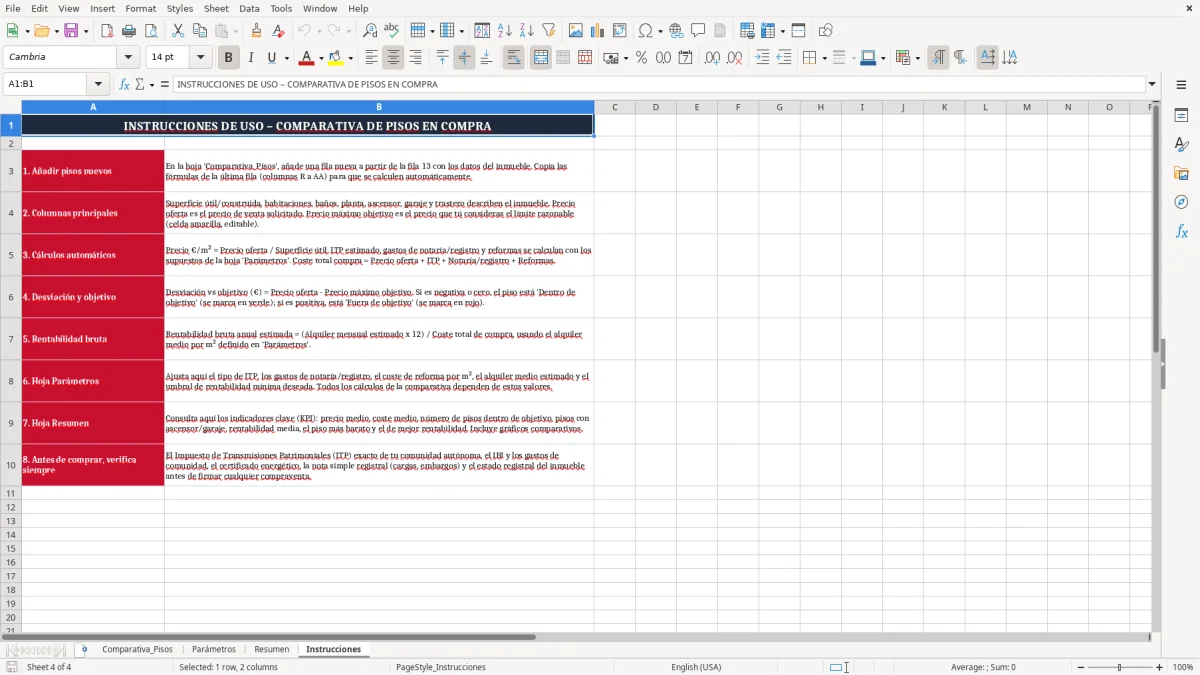Toggle Underline formatting
The height and width of the screenshot is (675, 1200).
pyautogui.click(x=271, y=58)
